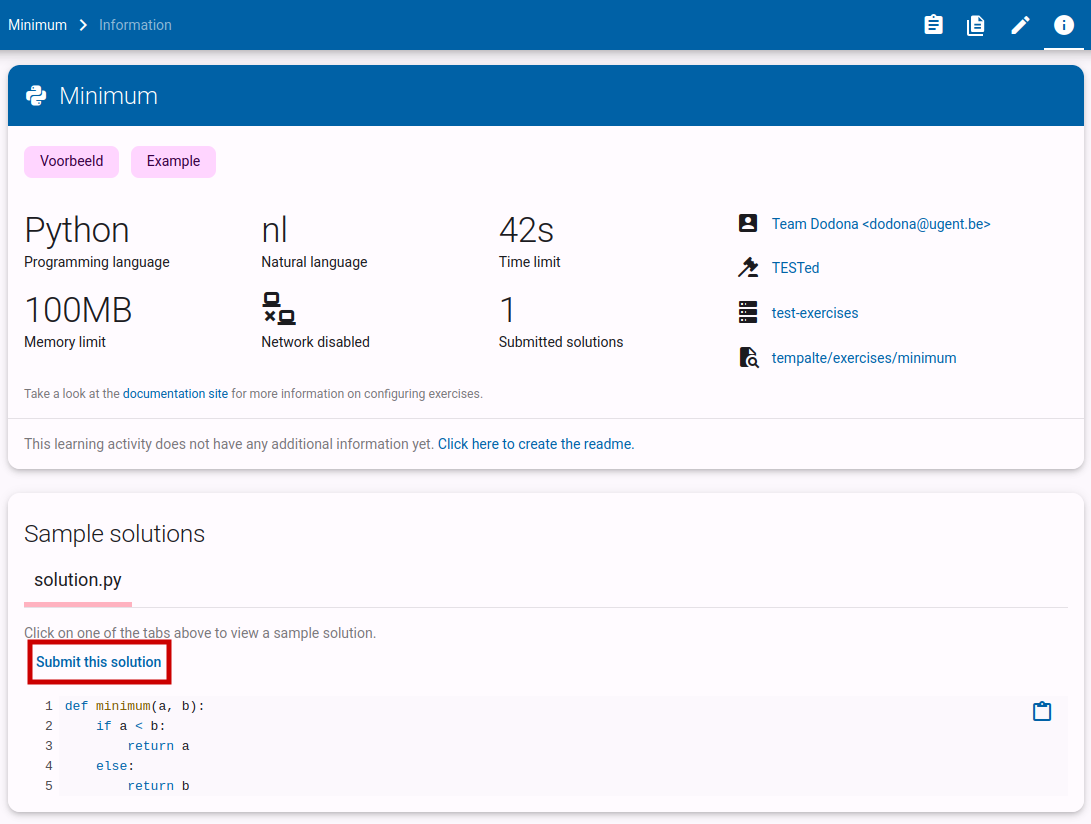Image resolution: width=1091 pixels, height=824 pixels.
Task: Click the file search icon beside tempalte path
Action: click(x=748, y=357)
